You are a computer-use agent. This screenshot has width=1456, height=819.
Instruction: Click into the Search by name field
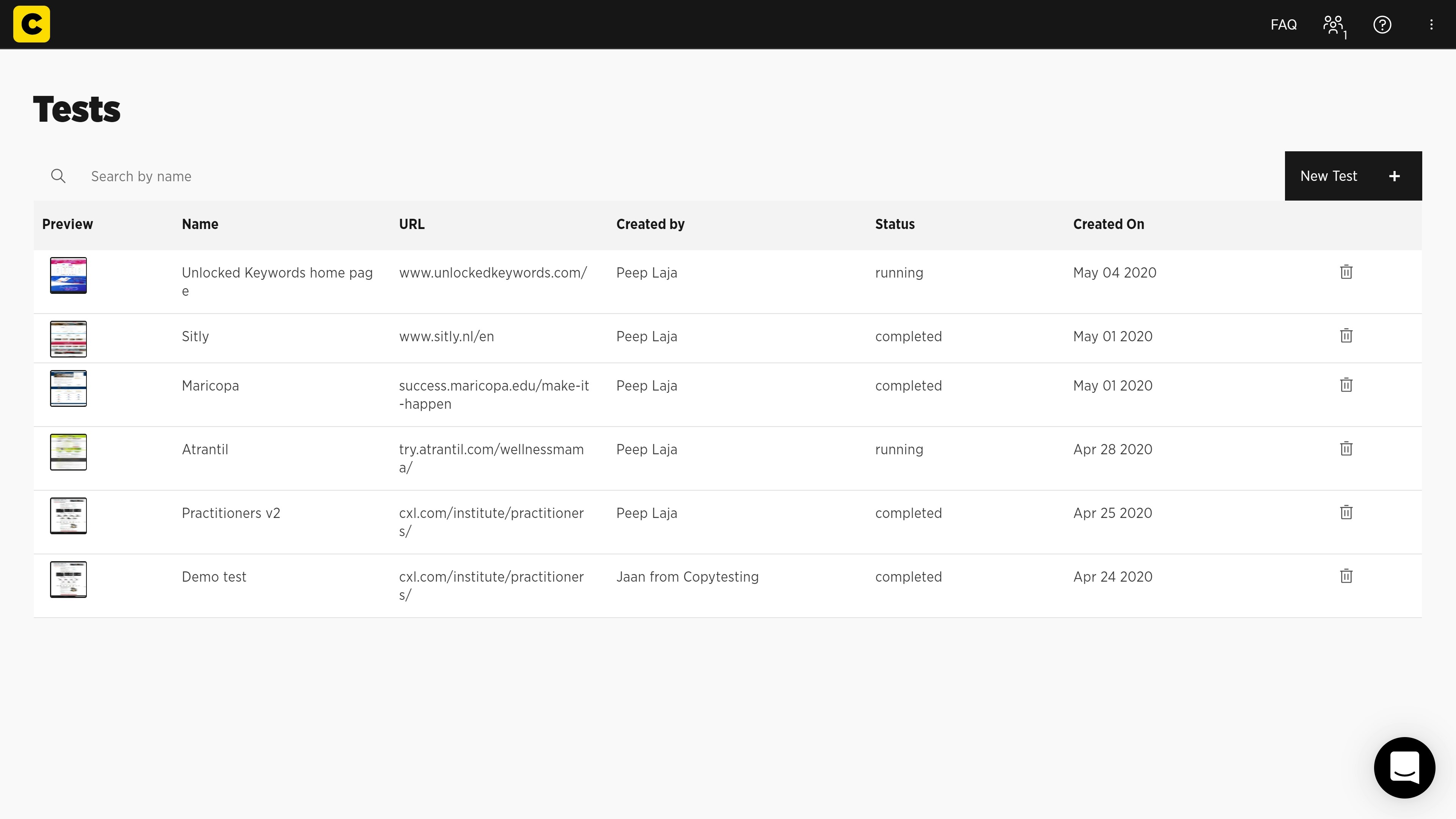point(226,176)
